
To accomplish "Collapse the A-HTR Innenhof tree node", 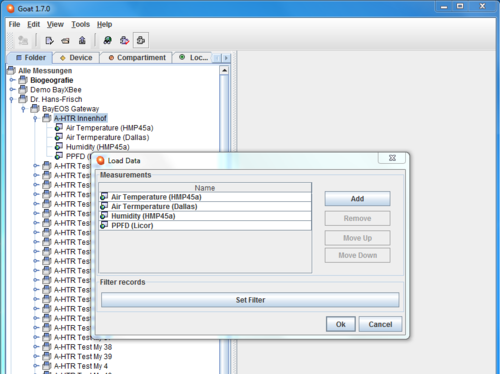I will tap(35, 118).
